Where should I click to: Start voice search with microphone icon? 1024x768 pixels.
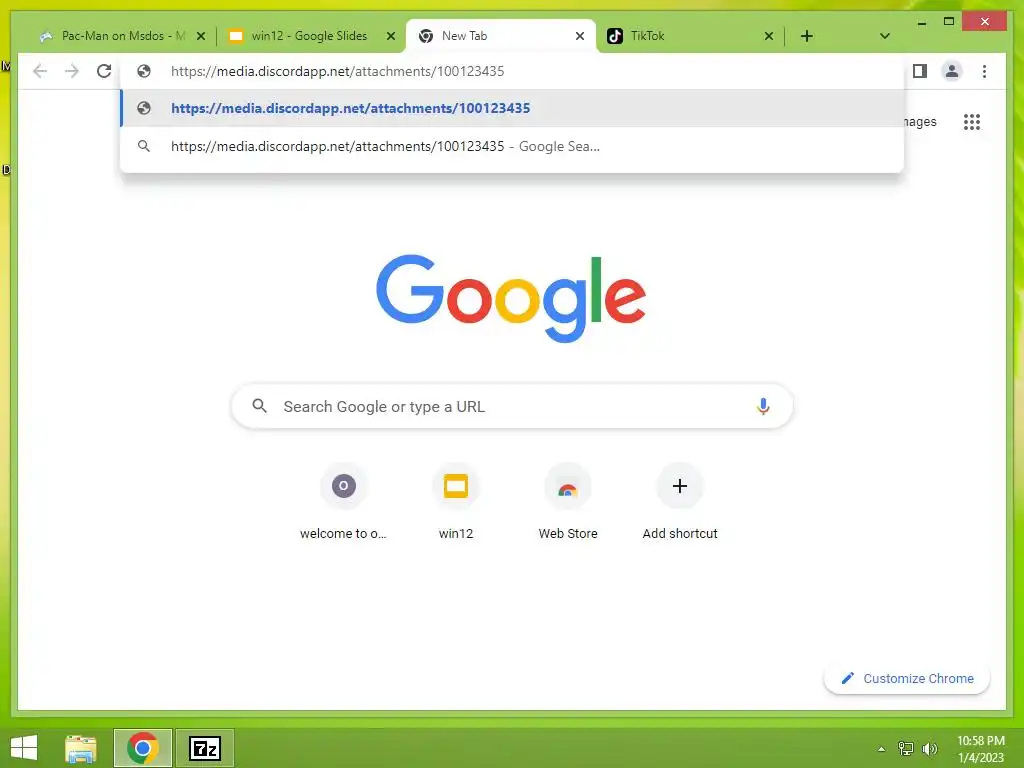[x=763, y=406]
